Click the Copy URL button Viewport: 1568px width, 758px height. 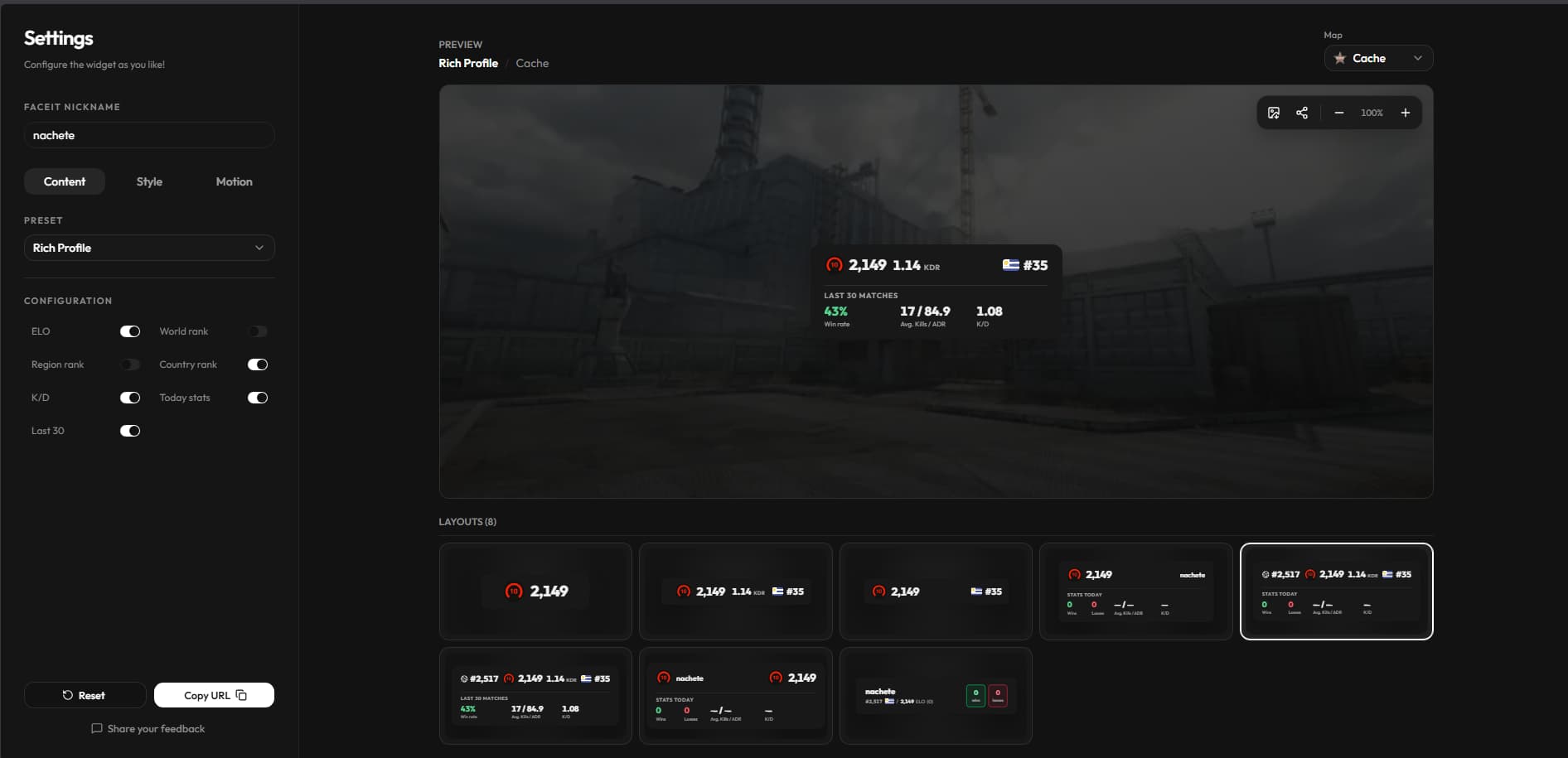(x=214, y=695)
